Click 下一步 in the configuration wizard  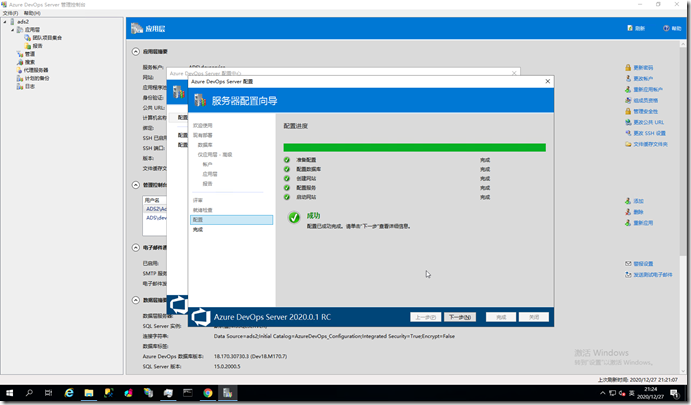460,317
